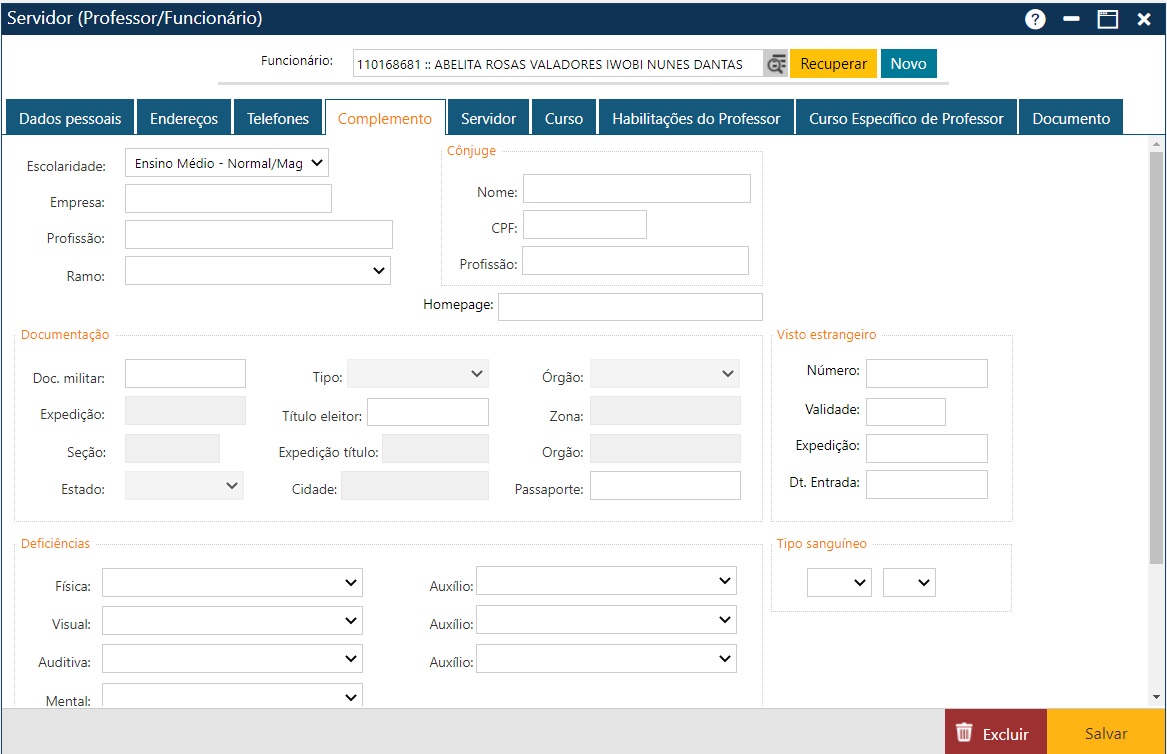The width and height of the screenshot is (1167, 754).
Task: Open the Escolaridade dropdown
Action: coord(227,163)
